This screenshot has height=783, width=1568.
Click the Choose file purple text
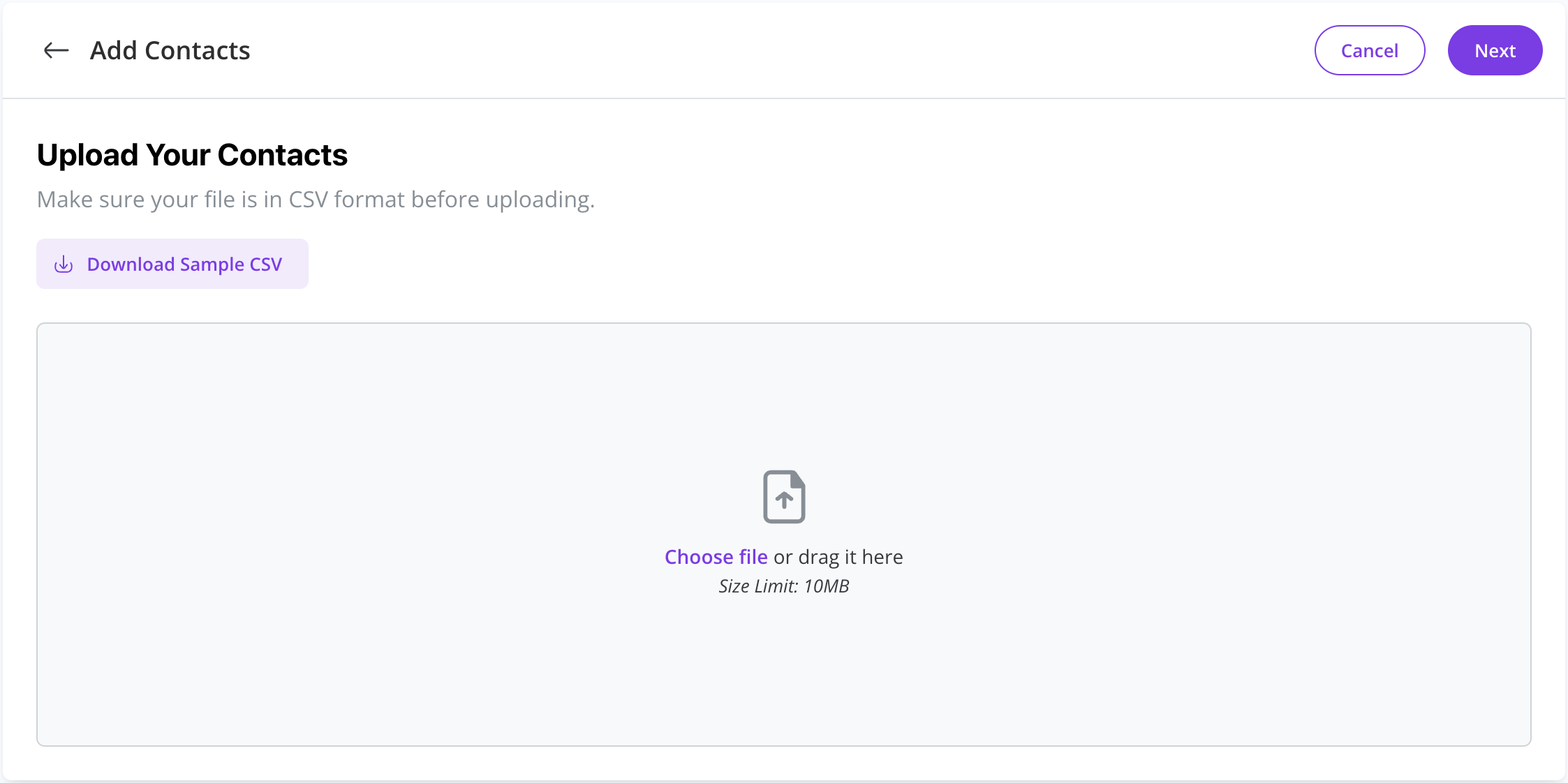click(x=716, y=557)
